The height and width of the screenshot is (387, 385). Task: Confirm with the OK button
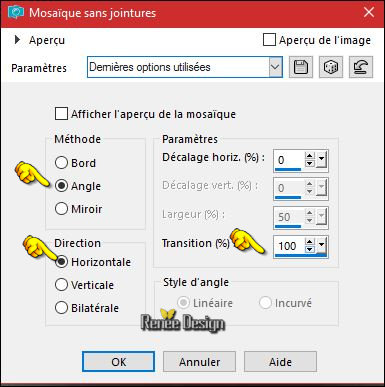[x=118, y=362]
